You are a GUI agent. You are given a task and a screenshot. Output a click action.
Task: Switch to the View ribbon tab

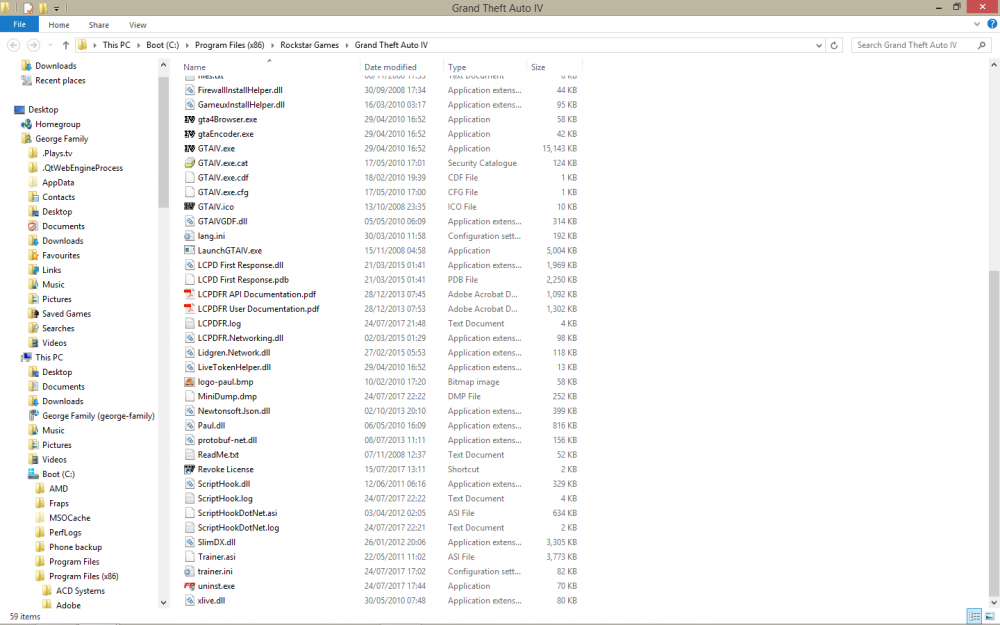[x=137, y=25]
